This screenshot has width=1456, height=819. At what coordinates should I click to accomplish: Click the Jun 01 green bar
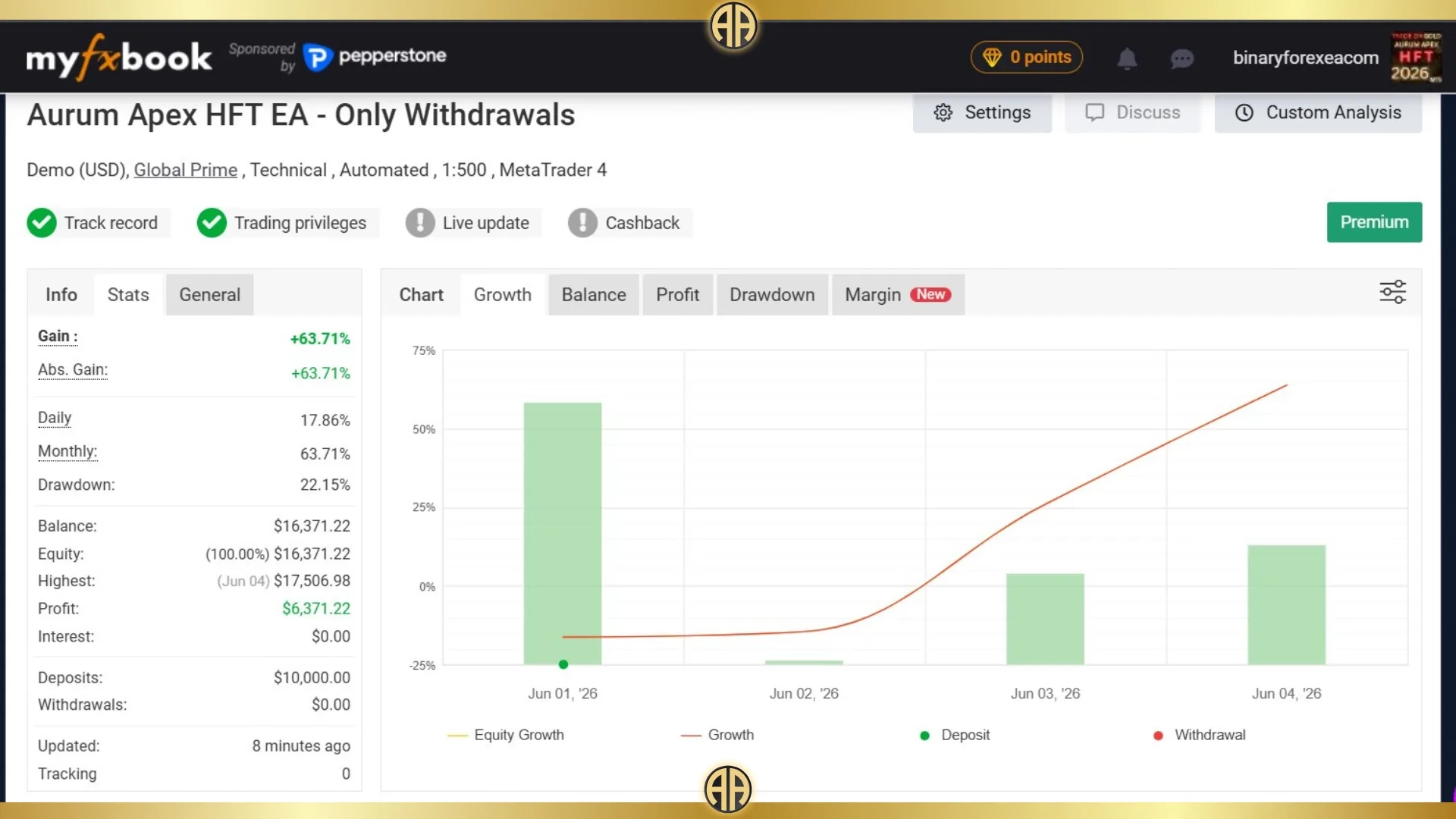[x=563, y=534]
